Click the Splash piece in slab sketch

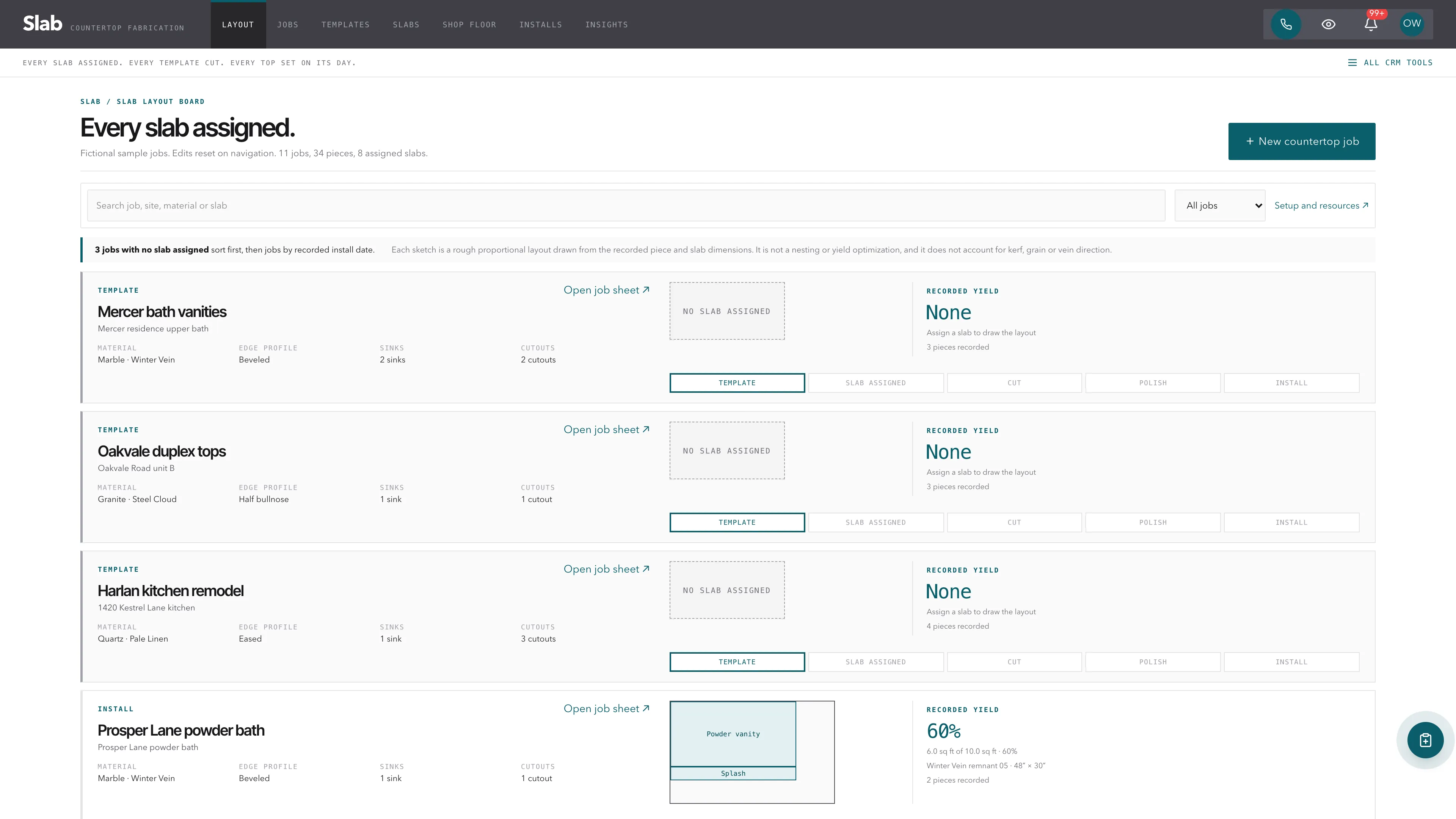[733, 773]
